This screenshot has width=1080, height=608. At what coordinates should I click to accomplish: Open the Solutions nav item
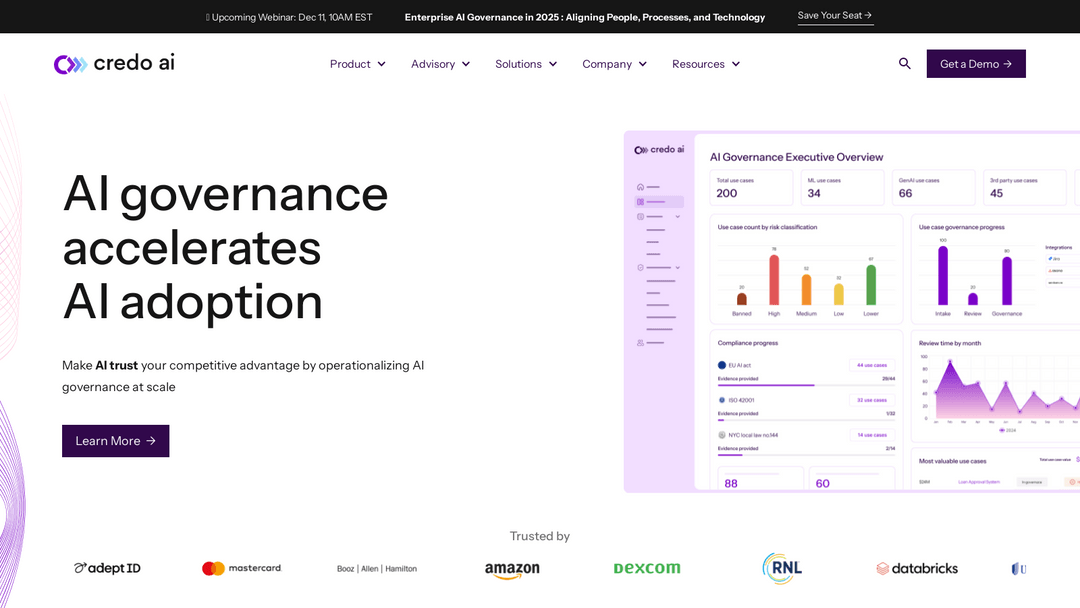(x=518, y=64)
